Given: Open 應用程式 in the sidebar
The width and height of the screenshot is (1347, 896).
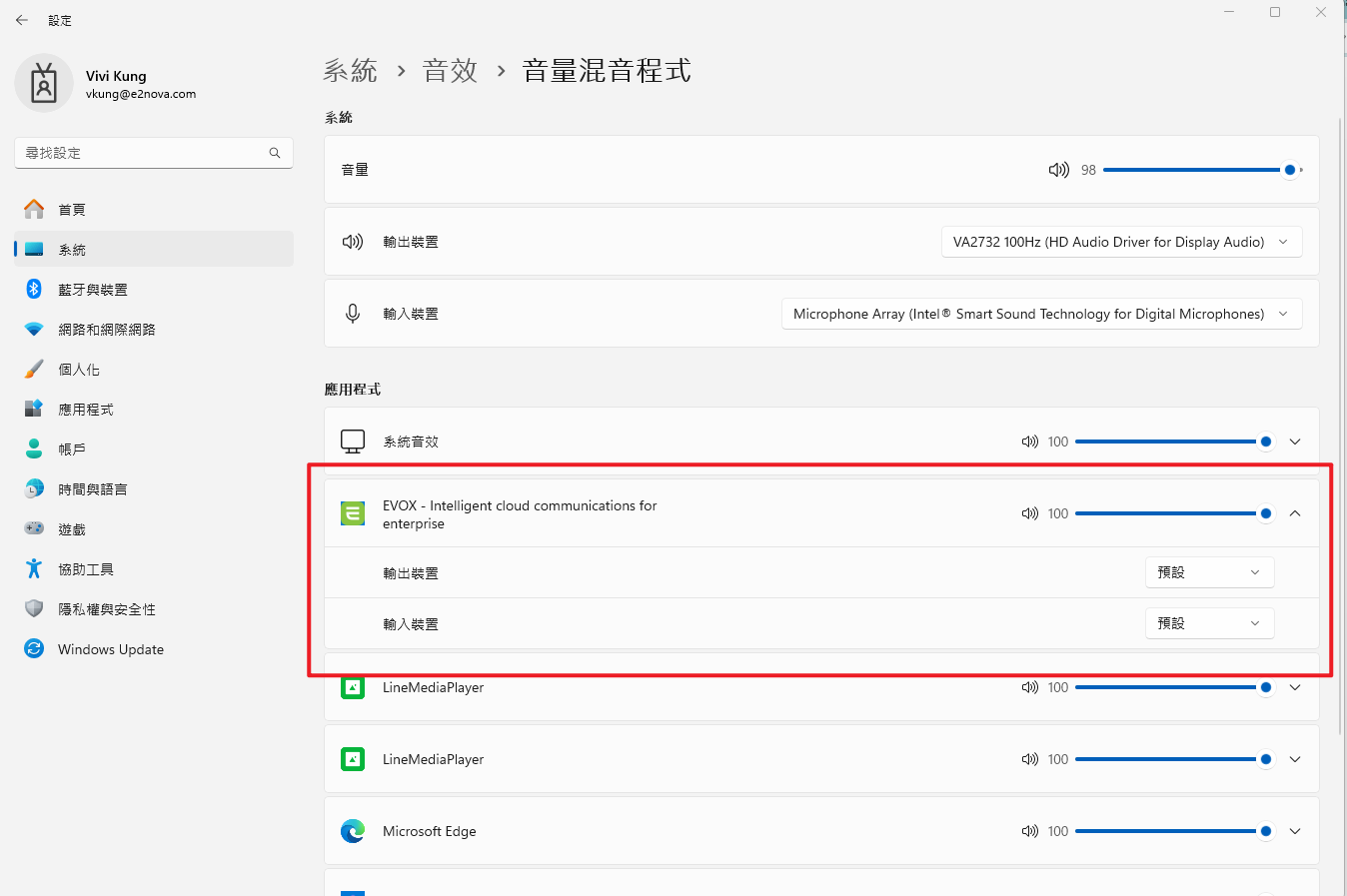Looking at the screenshot, I should (x=154, y=409).
